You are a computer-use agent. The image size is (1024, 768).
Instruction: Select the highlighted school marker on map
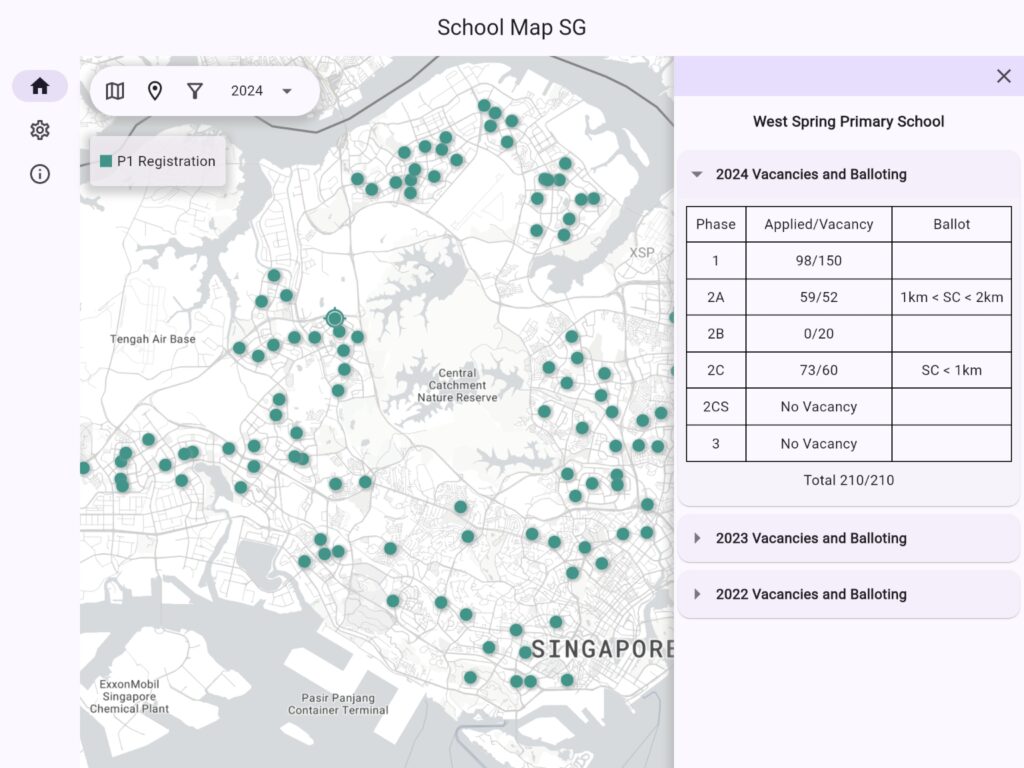(334, 318)
